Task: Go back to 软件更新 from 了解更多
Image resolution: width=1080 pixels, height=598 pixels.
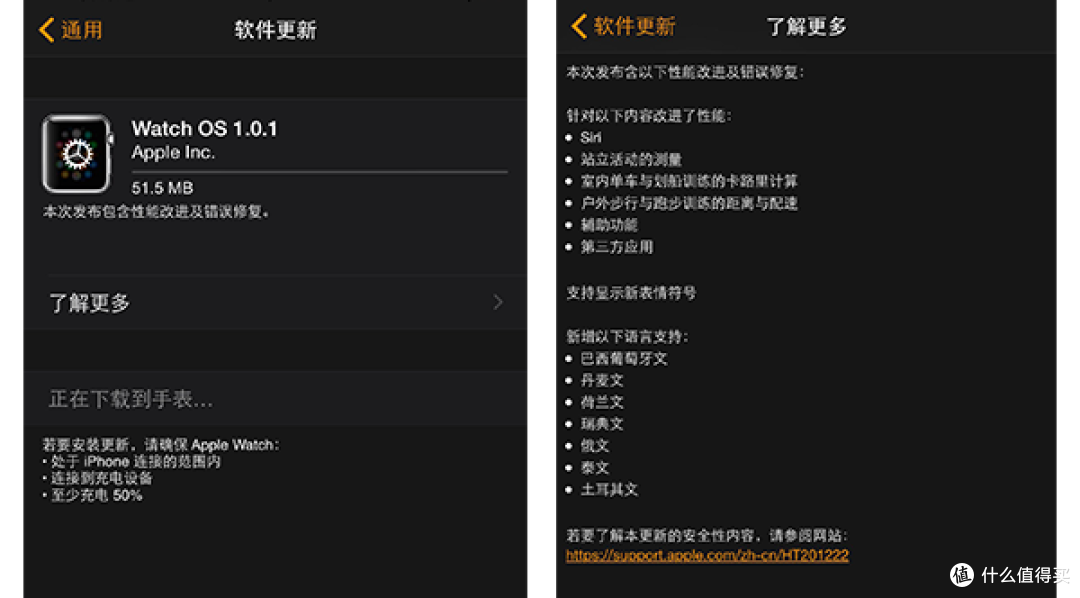Action: [x=623, y=27]
